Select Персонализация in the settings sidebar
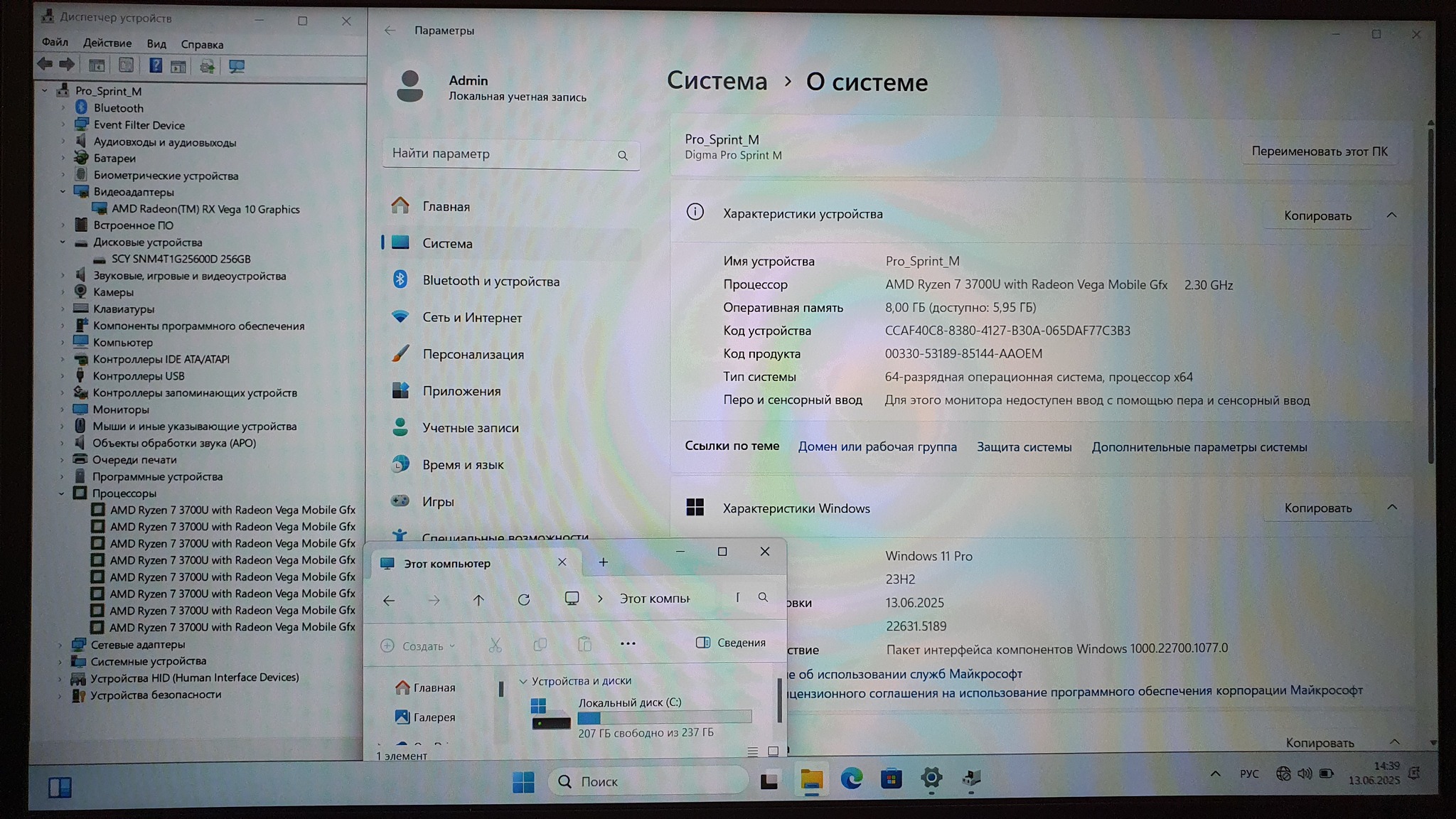The height and width of the screenshot is (819, 1456). pos(473,354)
